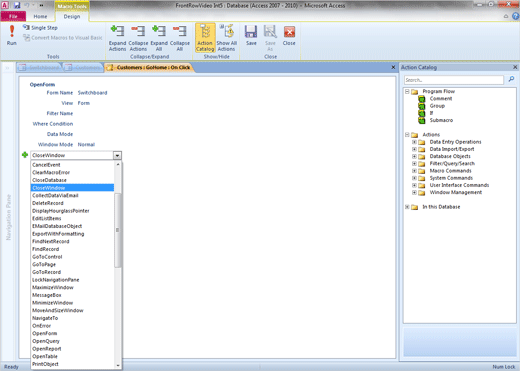Click the Action Catalog search field
The height and width of the screenshot is (371, 520).
point(454,80)
